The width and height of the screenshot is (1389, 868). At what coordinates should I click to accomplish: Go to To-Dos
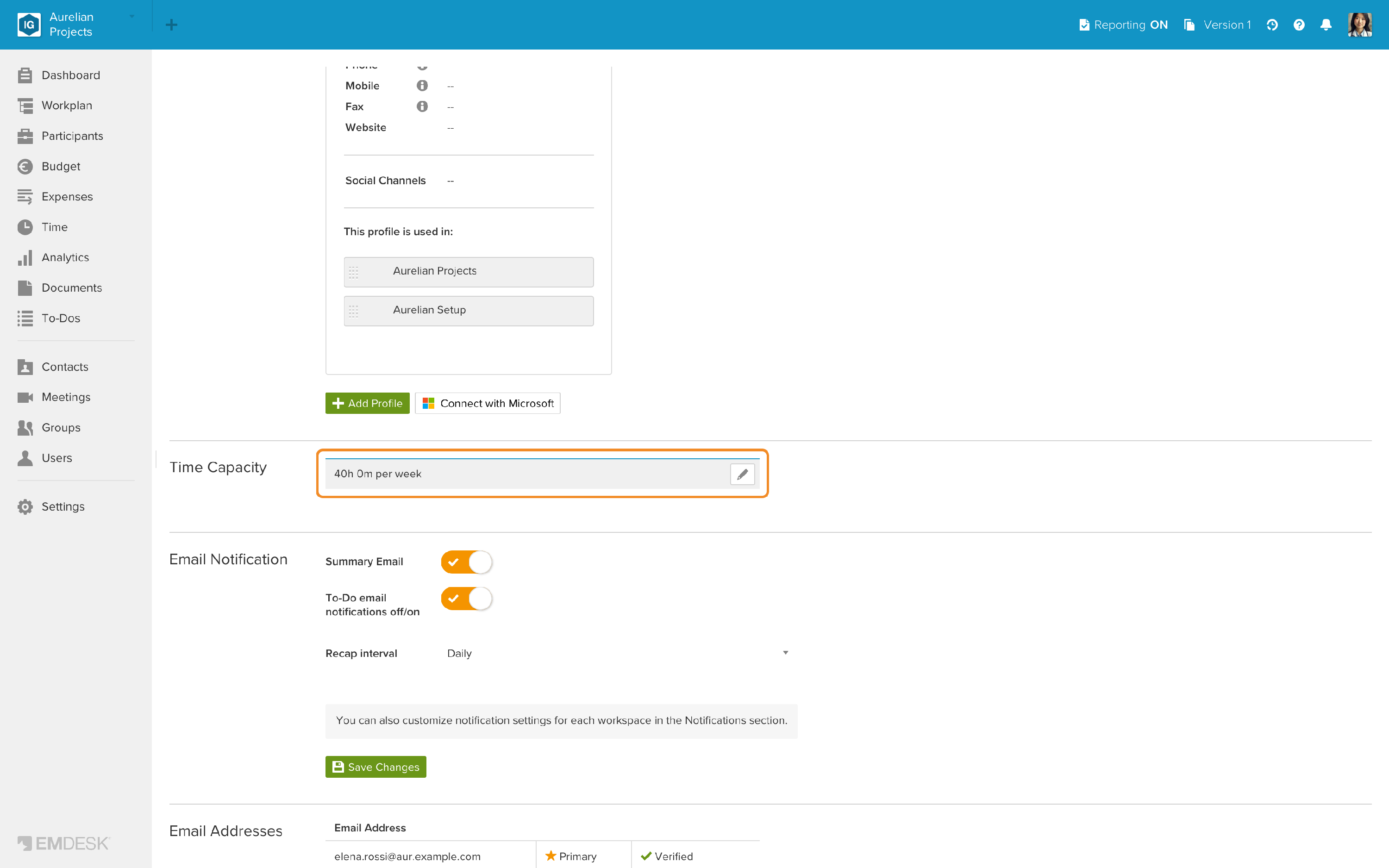pos(49,318)
